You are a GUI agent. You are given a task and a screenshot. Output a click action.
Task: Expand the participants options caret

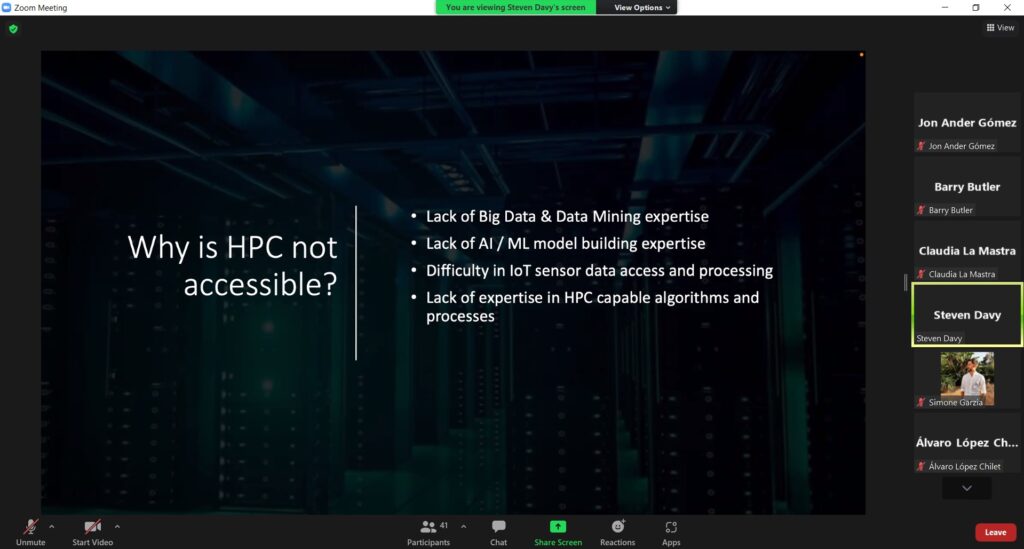coord(463,526)
